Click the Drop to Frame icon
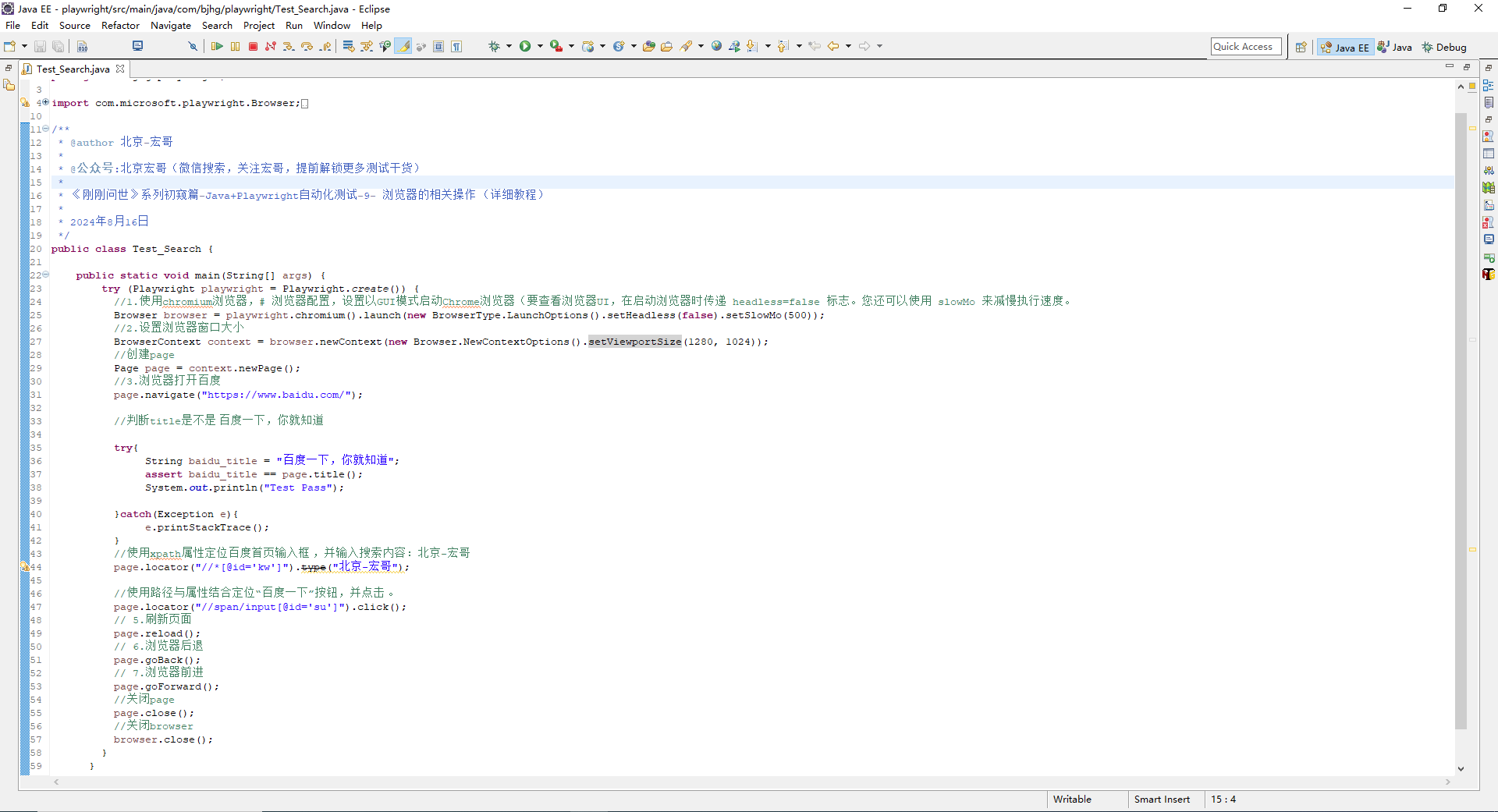 [348, 47]
